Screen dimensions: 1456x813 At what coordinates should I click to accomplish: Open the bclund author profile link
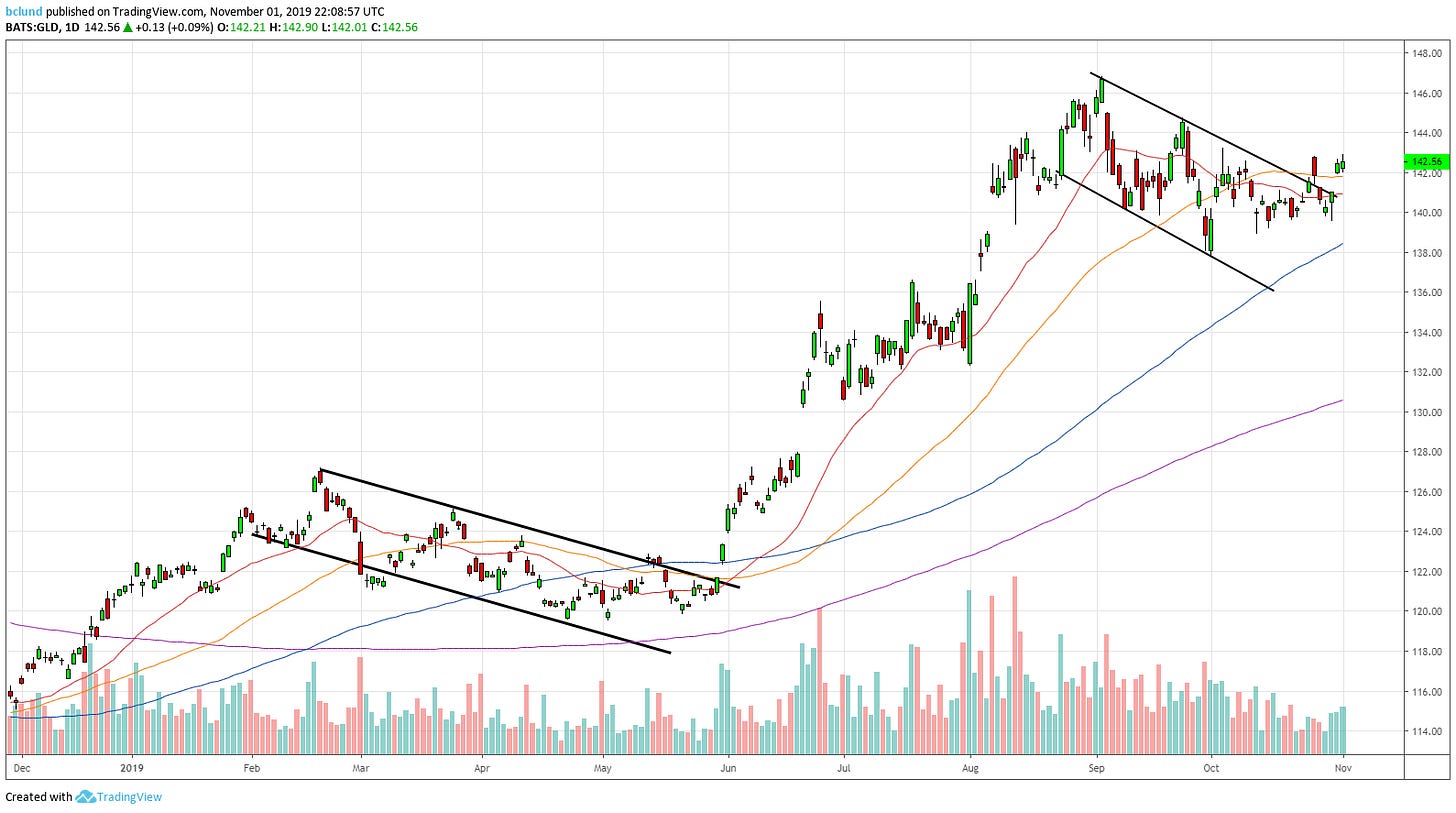tap(22, 10)
